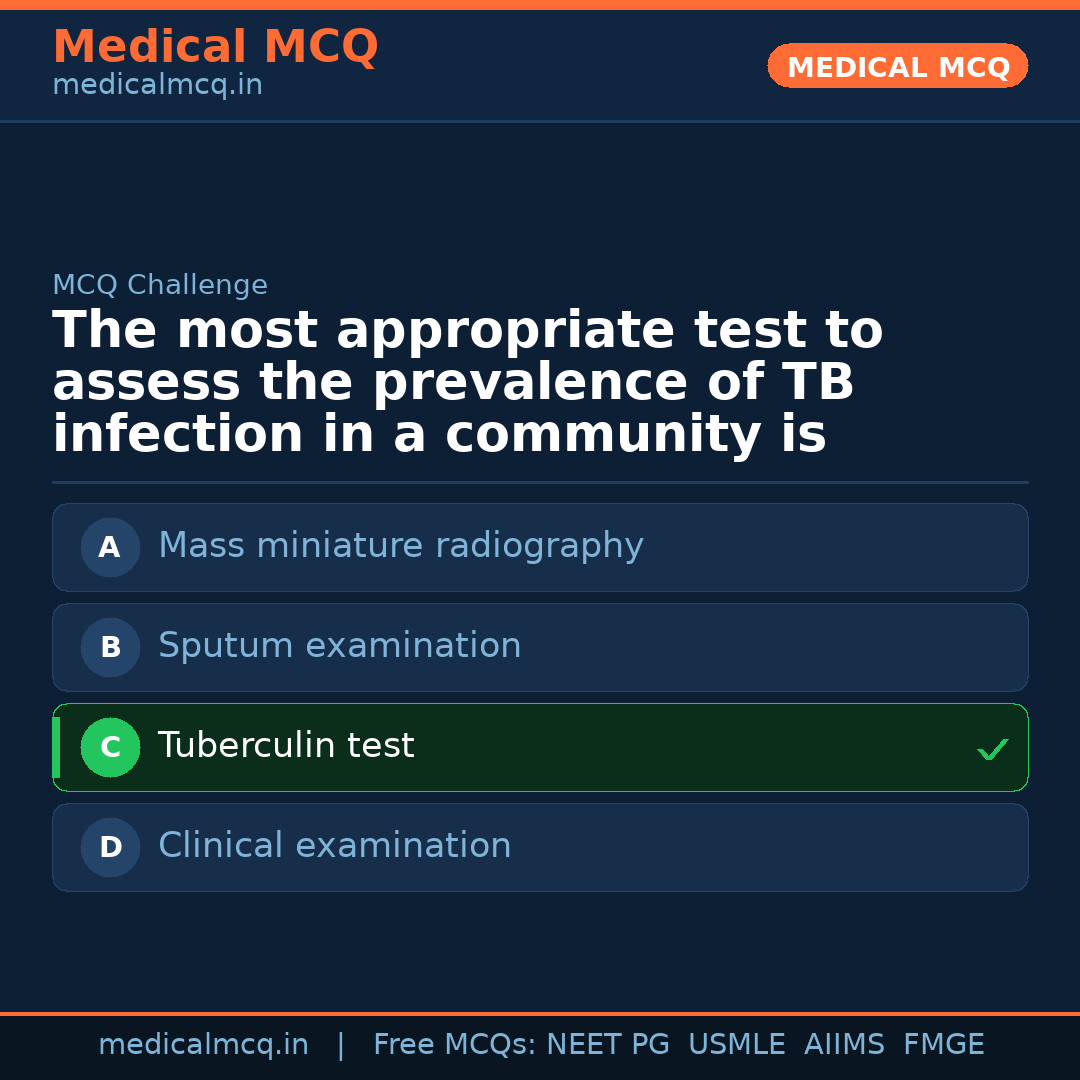Screen dimensions: 1080x1080
Task: Click the TB prevalence question text
Action: click(467, 383)
